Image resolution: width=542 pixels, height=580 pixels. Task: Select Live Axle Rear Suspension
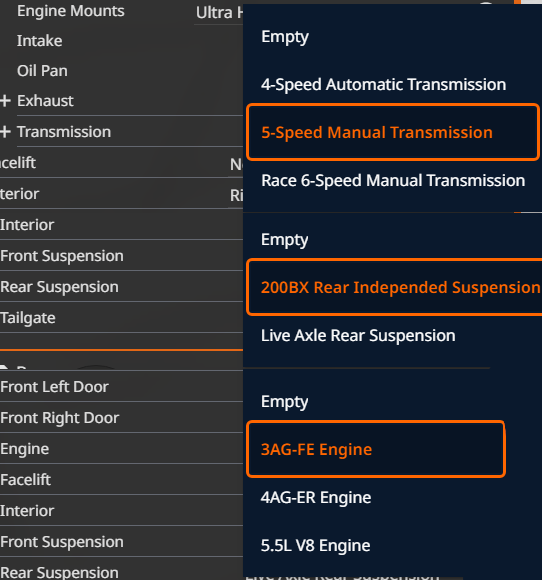pos(358,335)
